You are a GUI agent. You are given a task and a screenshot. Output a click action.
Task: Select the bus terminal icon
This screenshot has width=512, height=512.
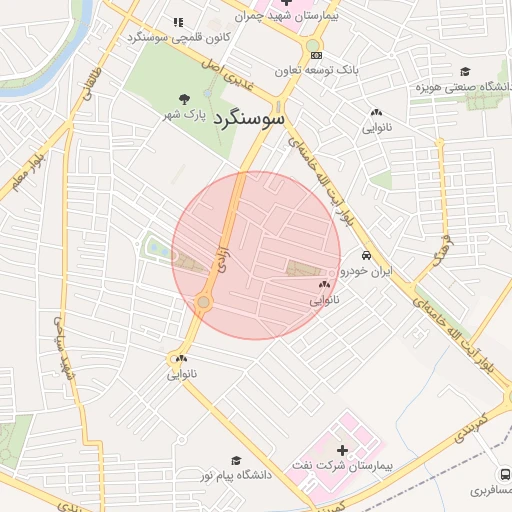pyautogui.click(x=505, y=474)
